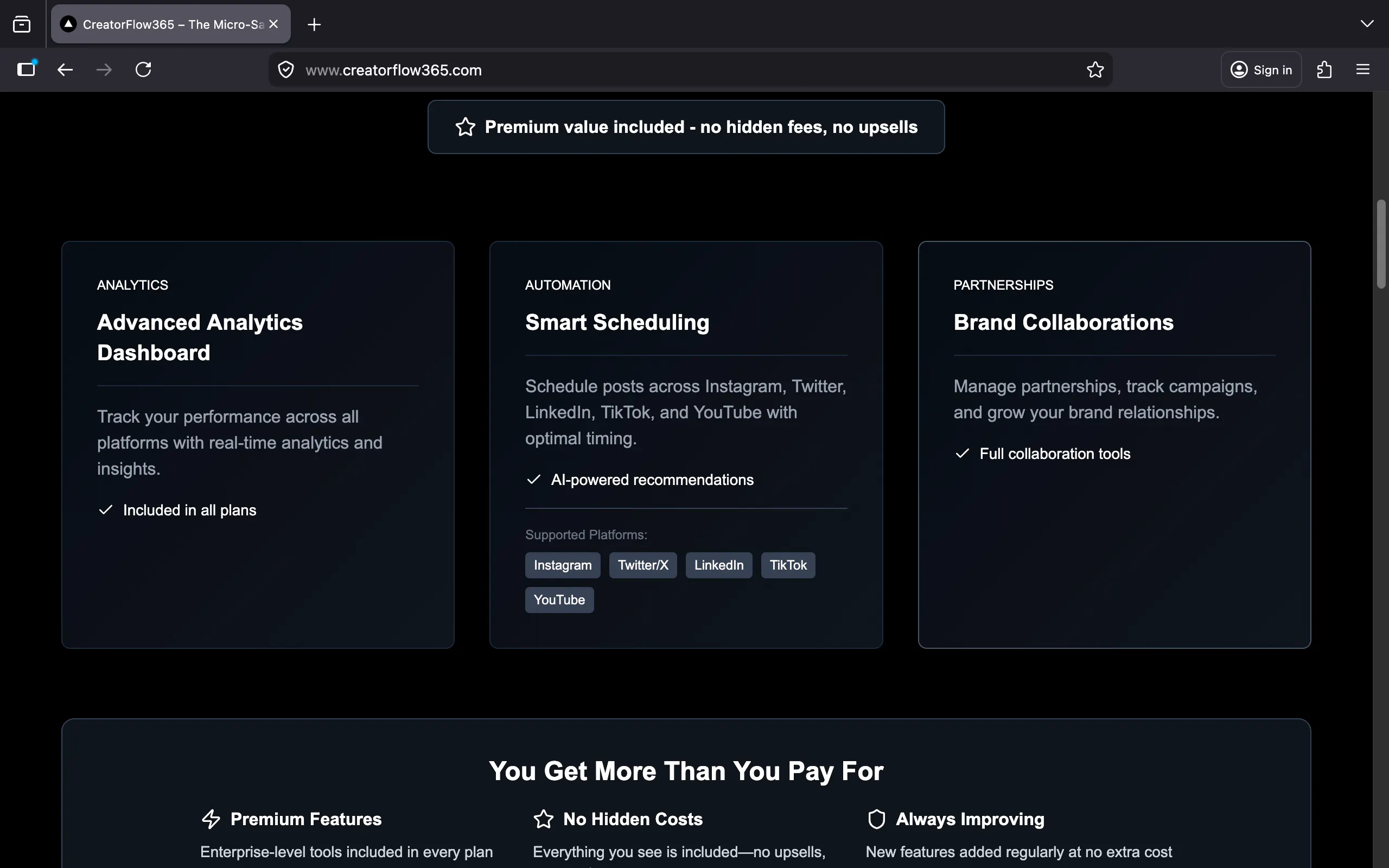Viewport: 1389px width, 868px height.
Task: Click the lightning bolt Premium Features icon
Action: pos(211,819)
